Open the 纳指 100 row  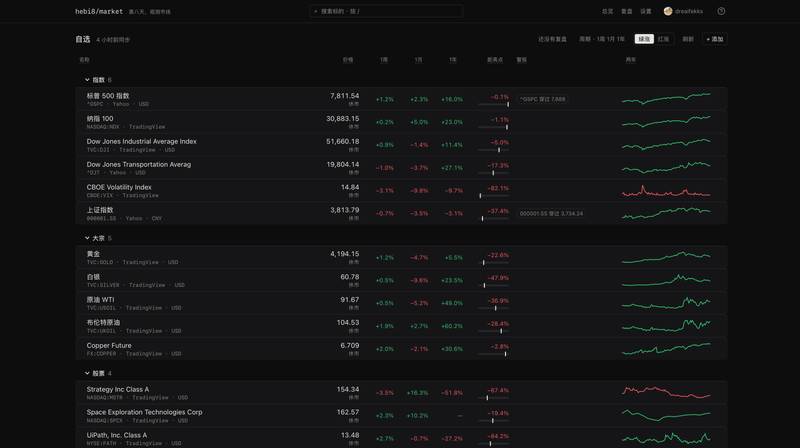point(401,122)
